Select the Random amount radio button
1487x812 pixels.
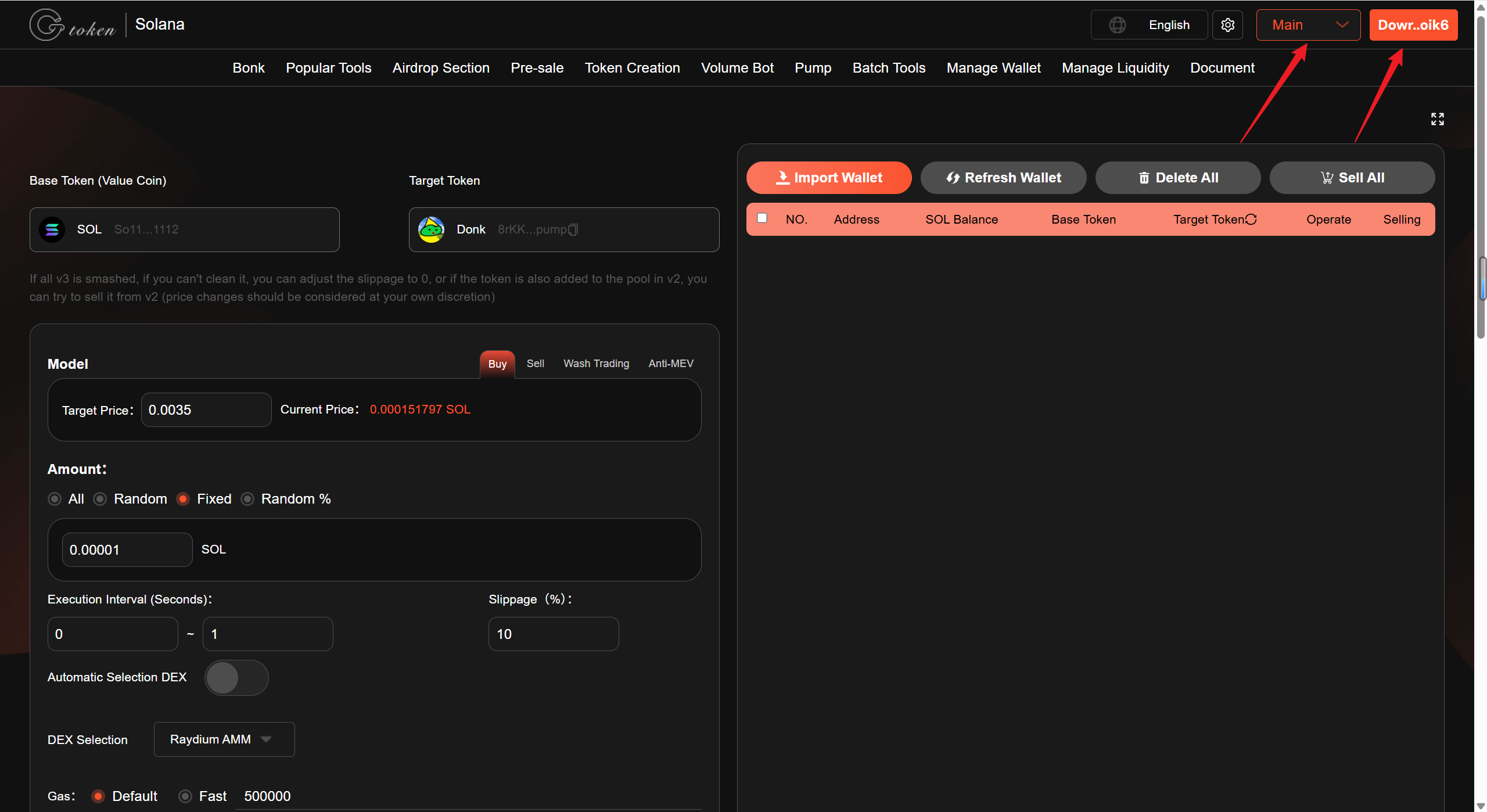coord(100,499)
